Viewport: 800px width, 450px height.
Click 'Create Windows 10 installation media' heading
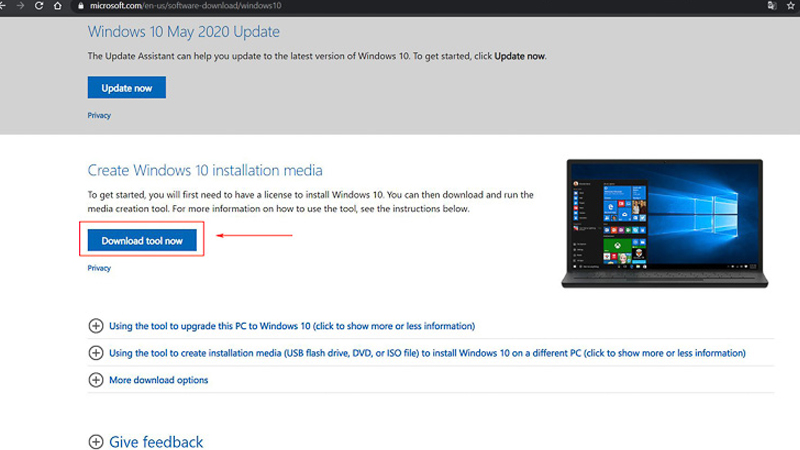(x=205, y=170)
